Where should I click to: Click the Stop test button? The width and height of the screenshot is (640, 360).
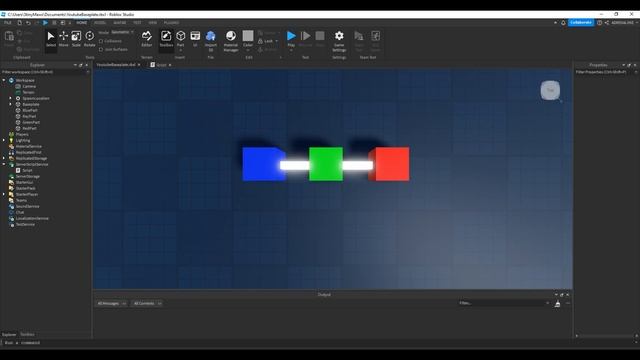click(320, 39)
